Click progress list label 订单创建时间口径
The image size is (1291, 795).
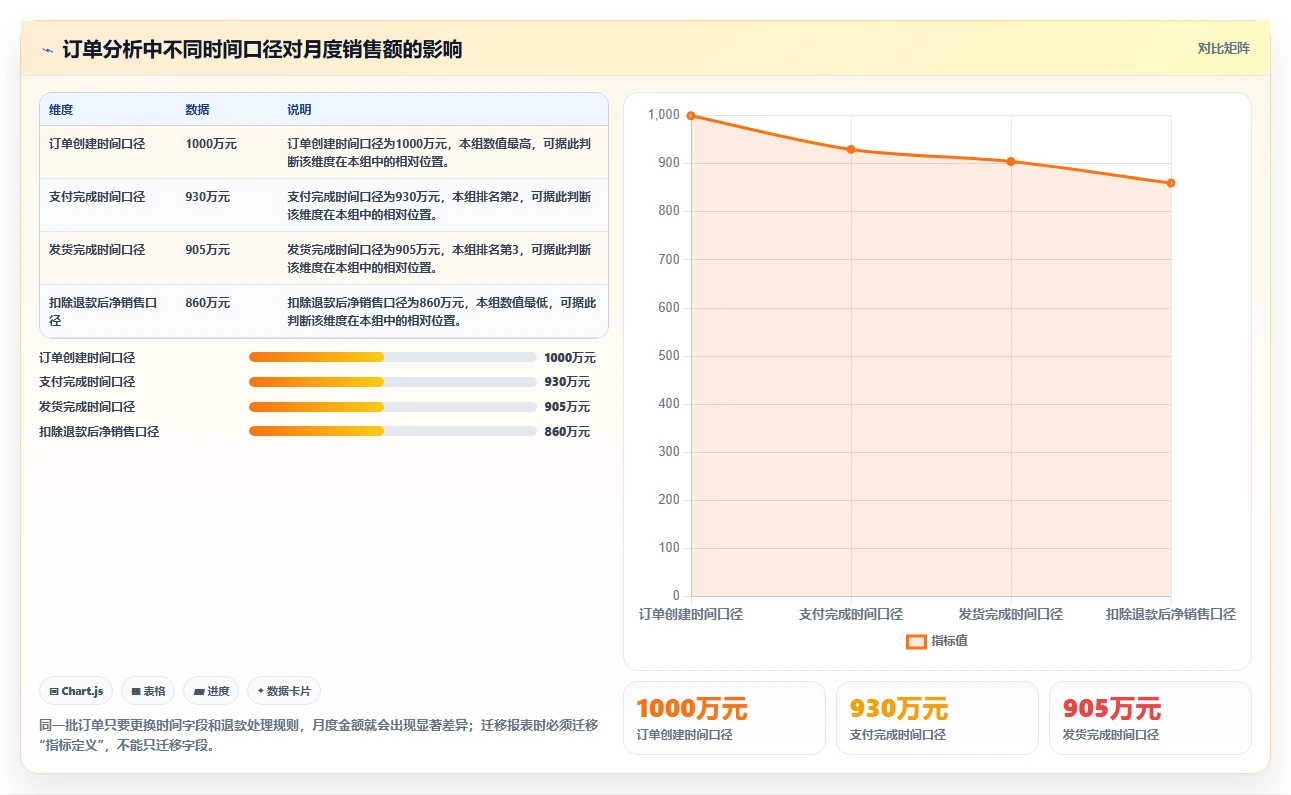pyautogui.click(x=87, y=357)
